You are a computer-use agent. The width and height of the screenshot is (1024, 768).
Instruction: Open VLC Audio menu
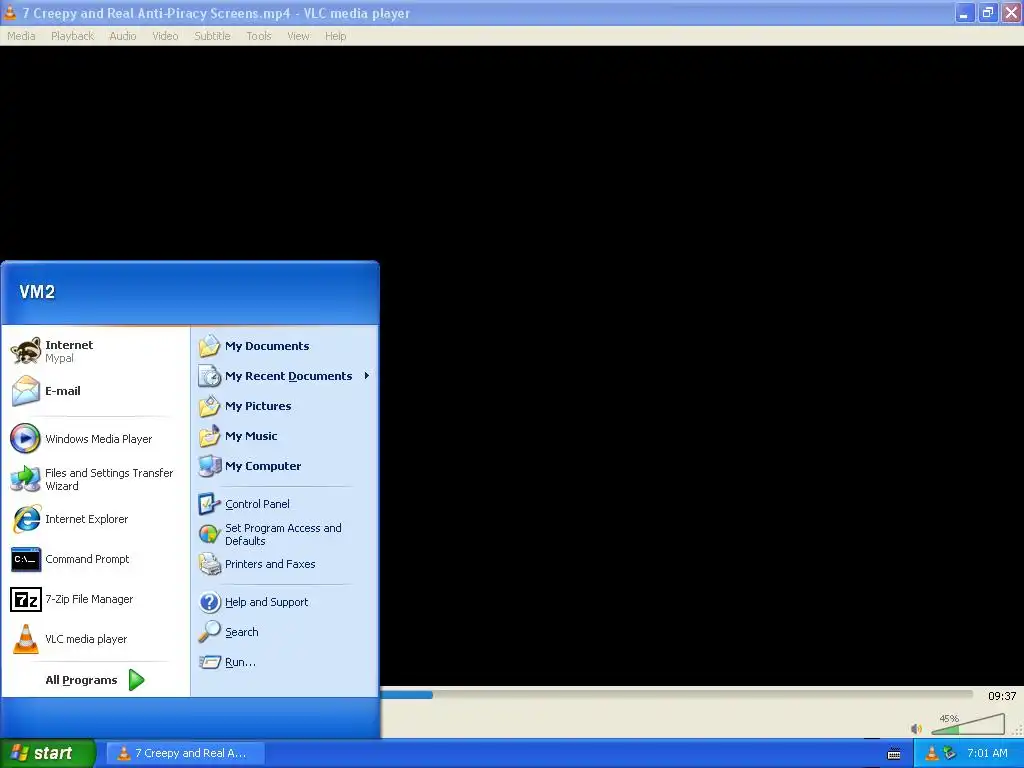click(123, 36)
